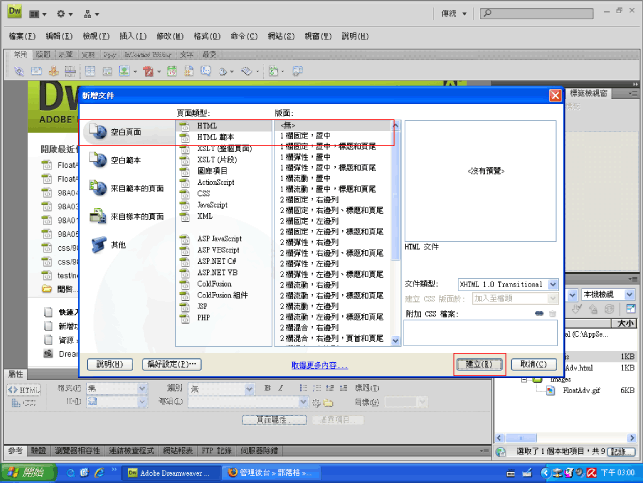
Task: Choose XSLT (整個頁面) page type
Action: [x=224, y=148]
